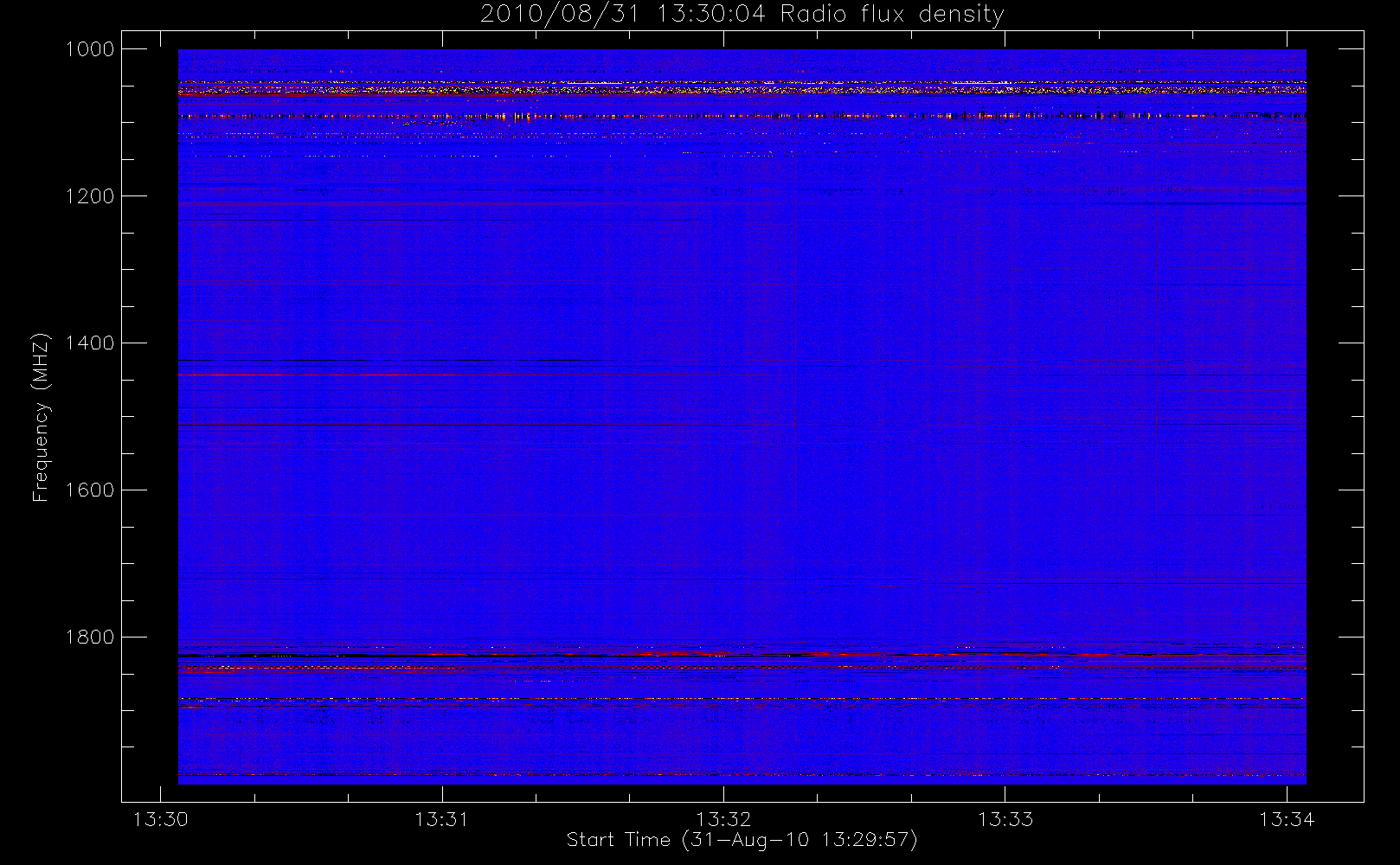The width and height of the screenshot is (1400, 865).
Task: Click the 13:31 time tick label
Action: 441,819
